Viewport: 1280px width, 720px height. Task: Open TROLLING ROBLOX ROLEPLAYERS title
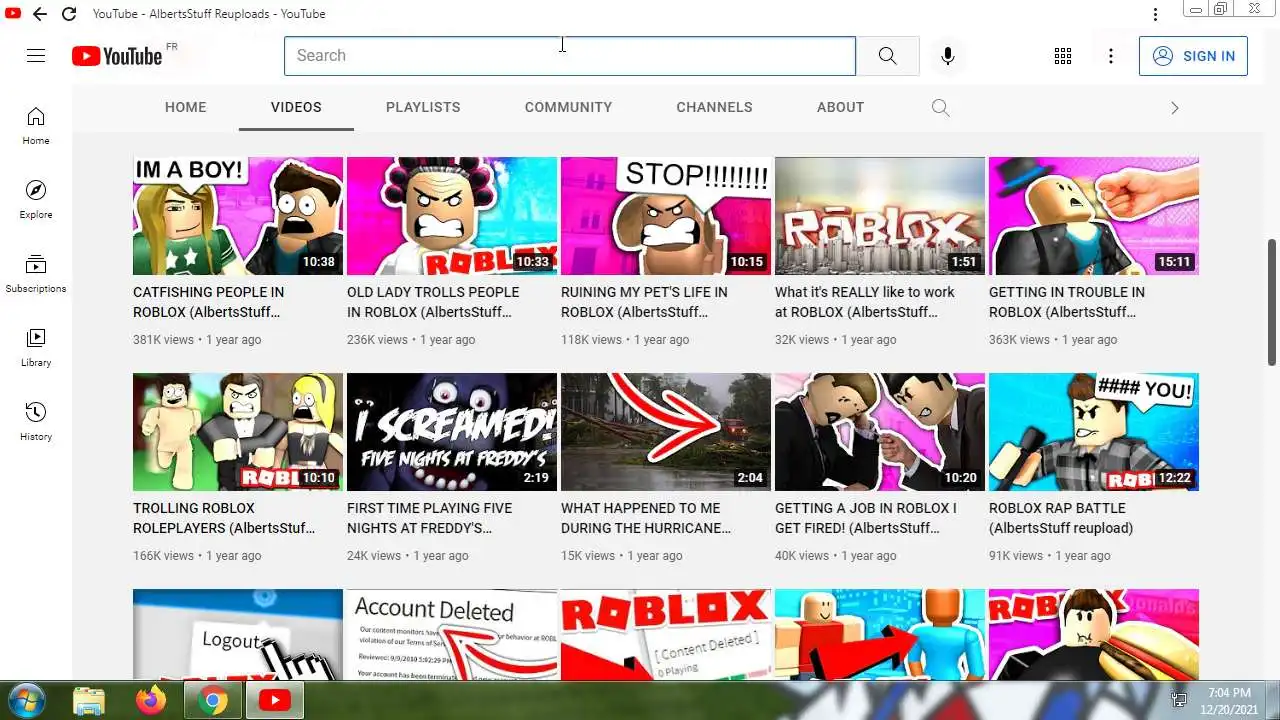[224, 518]
